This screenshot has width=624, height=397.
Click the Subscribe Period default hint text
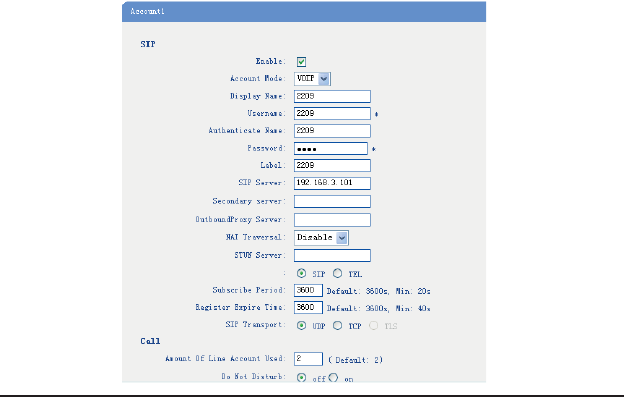pyautogui.click(x=378, y=291)
